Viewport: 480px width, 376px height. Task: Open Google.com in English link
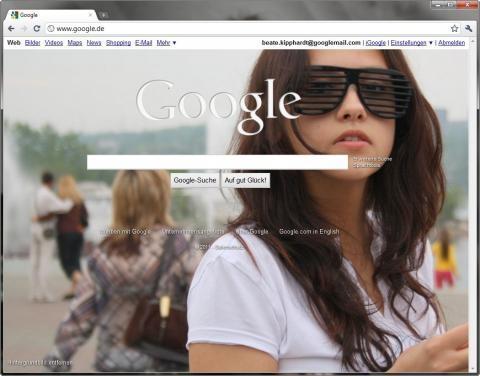pos(309,231)
